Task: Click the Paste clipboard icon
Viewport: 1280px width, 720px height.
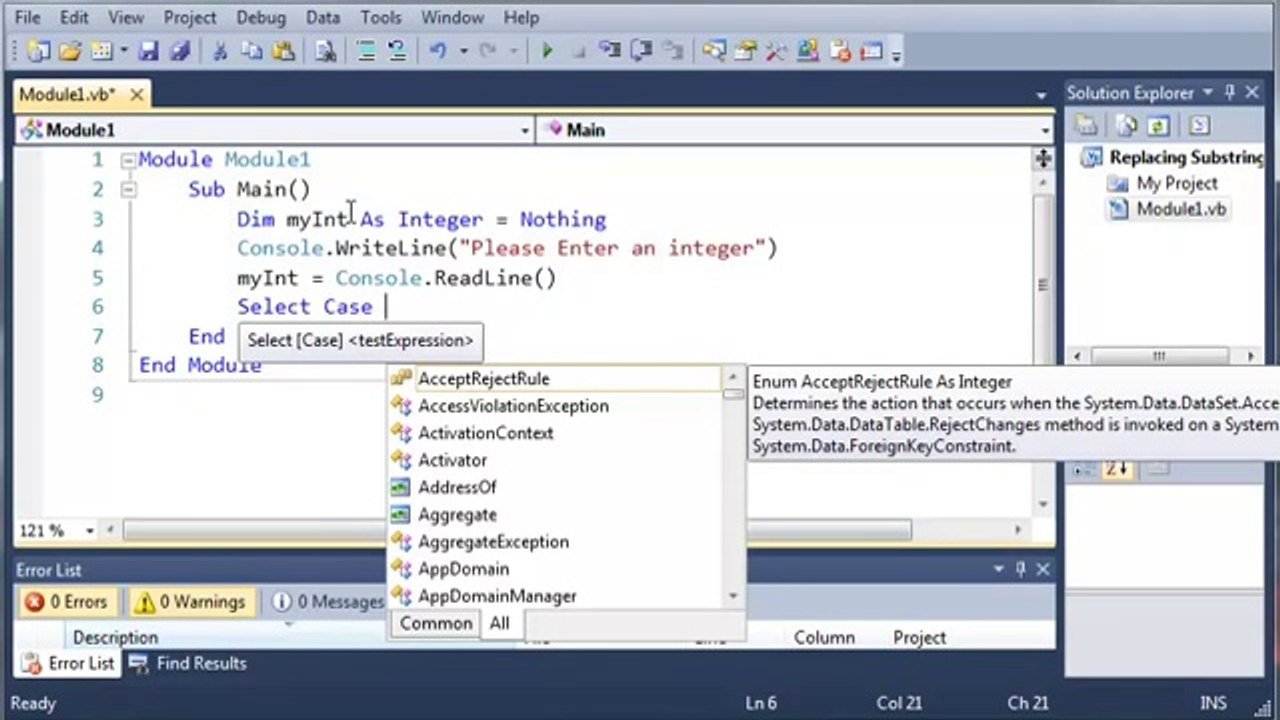Action: pyautogui.click(x=283, y=51)
